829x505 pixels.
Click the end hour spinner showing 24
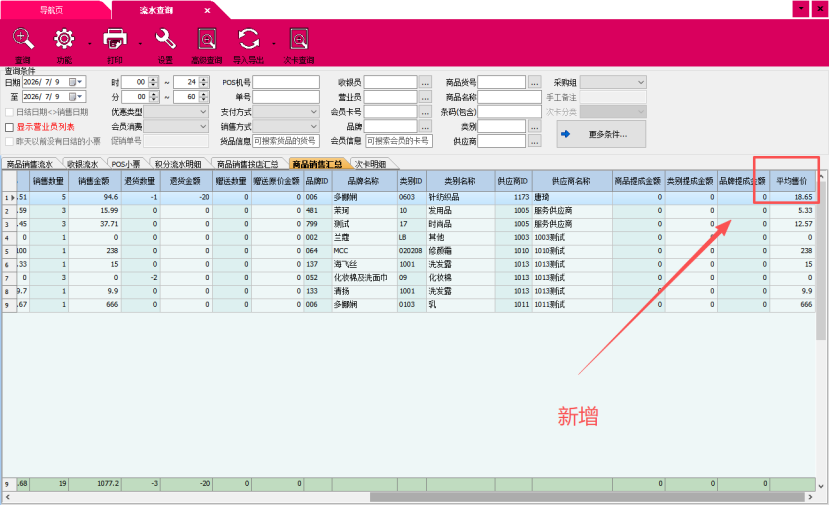(x=191, y=82)
